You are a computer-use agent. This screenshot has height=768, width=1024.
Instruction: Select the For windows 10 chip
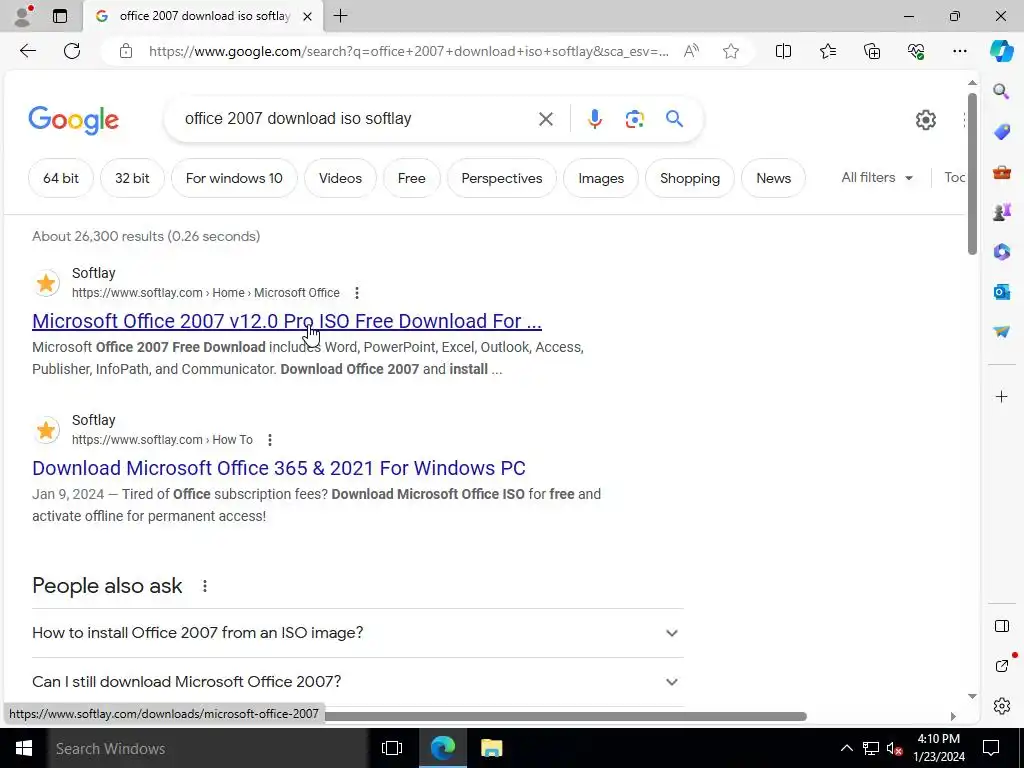234,178
